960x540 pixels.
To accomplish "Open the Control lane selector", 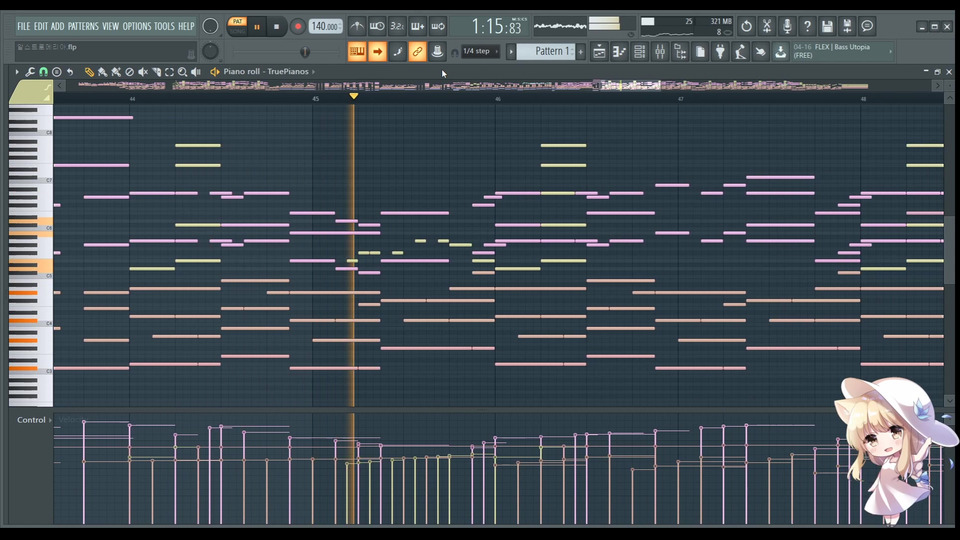I will point(34,420).
